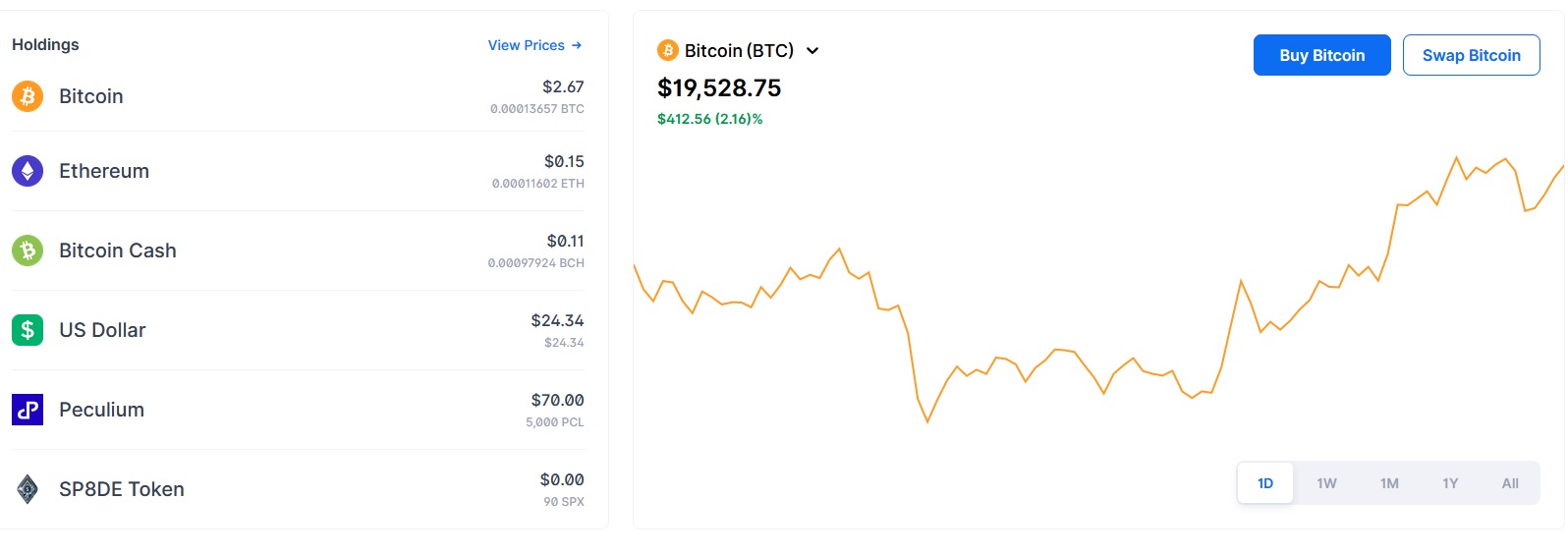This screenshot has height=555, width=1568.
Task: Click the green Bitcoin Cash icon
Action: 28,250
